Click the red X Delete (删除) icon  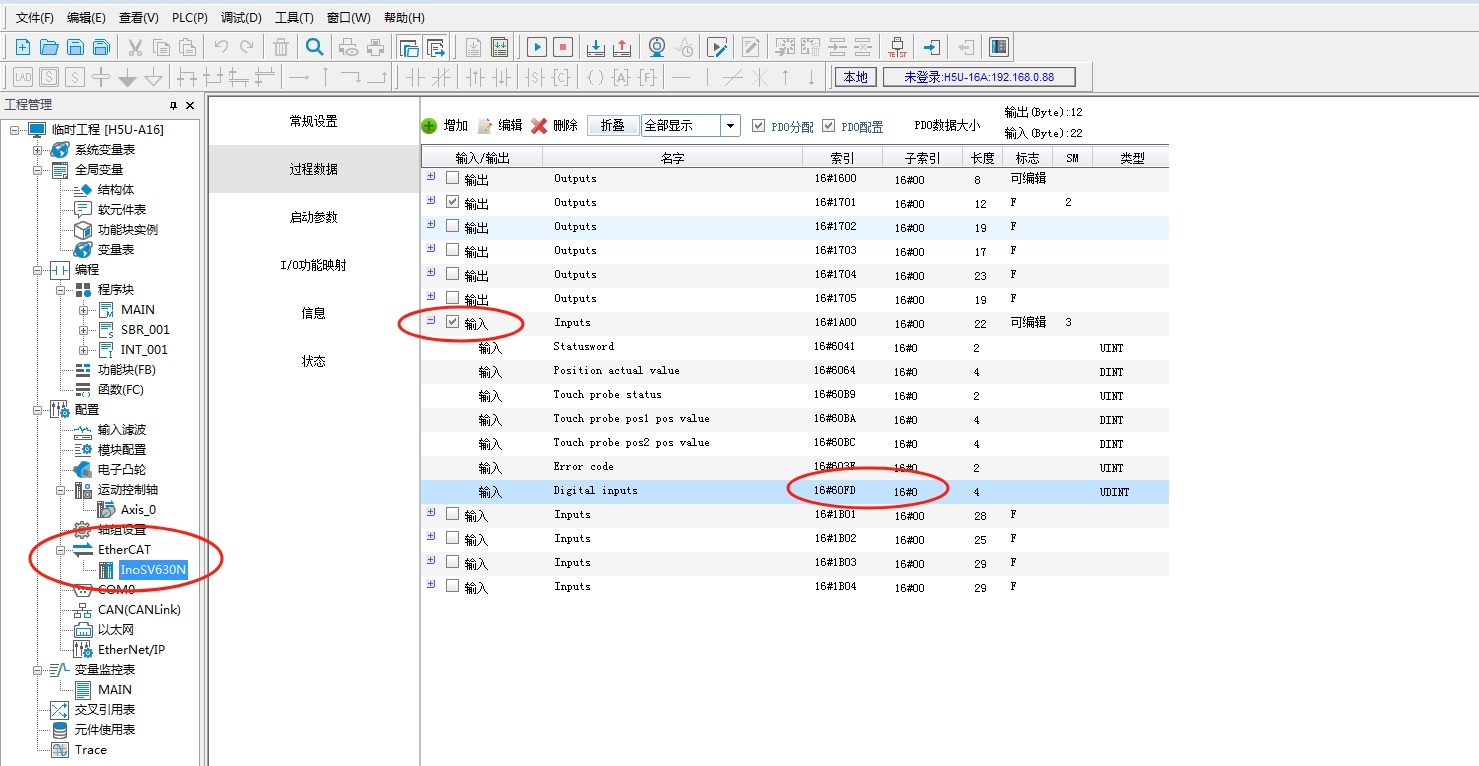[539, 126]
